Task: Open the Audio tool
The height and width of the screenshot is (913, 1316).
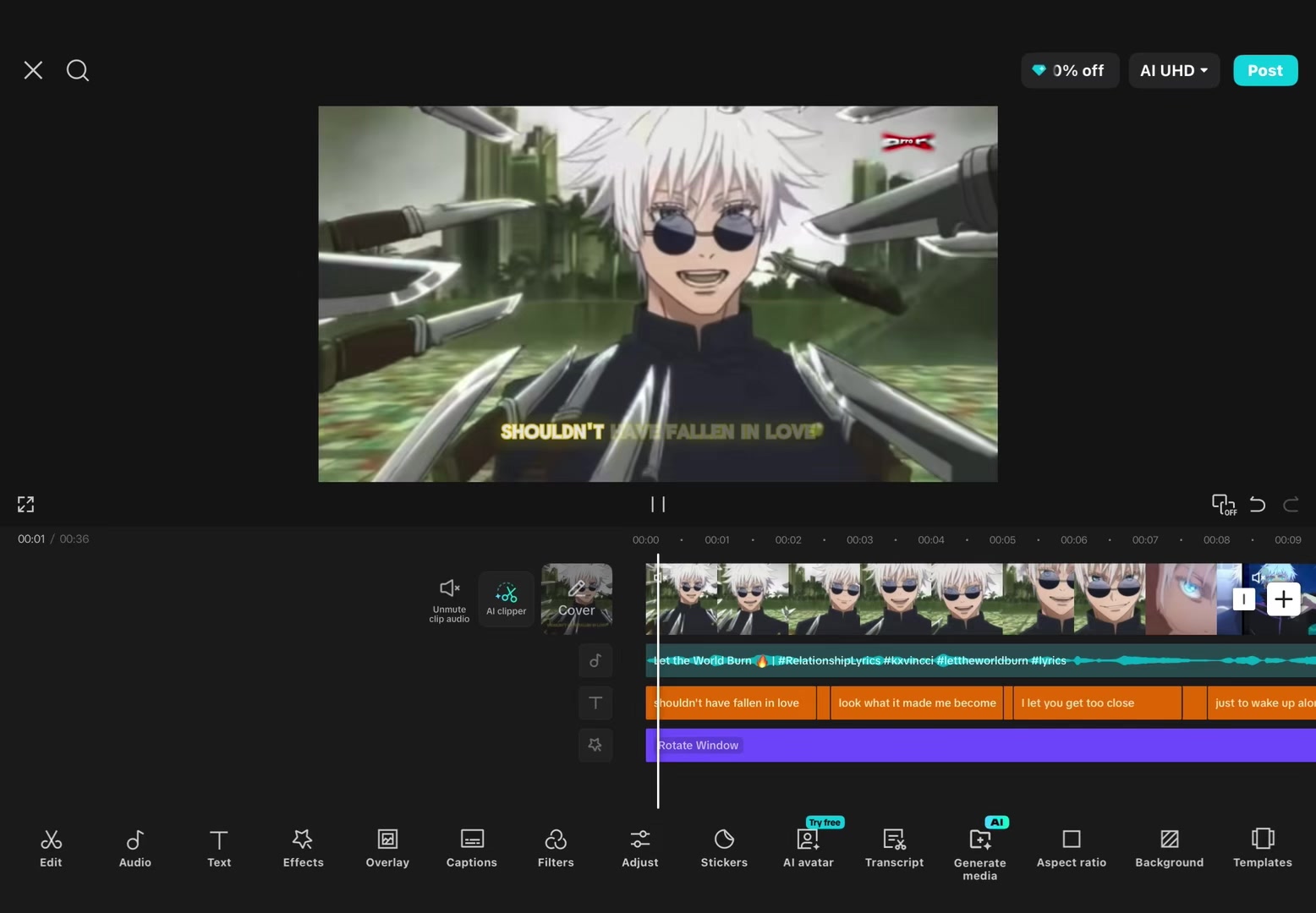Action: pyautogui.click(x=135, y=848)
